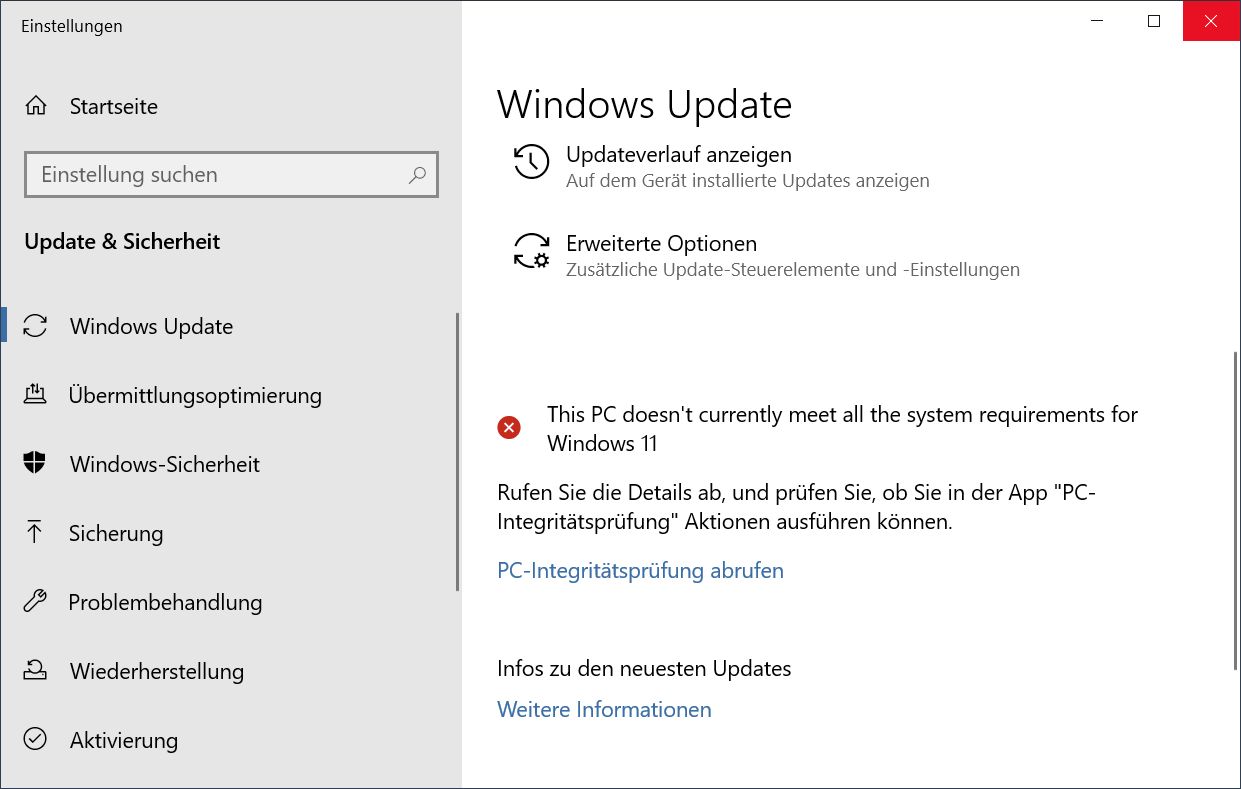Click the Aktivierung checkmark circle icon
Screen dimensions: 1241x789
pos(35,740)
